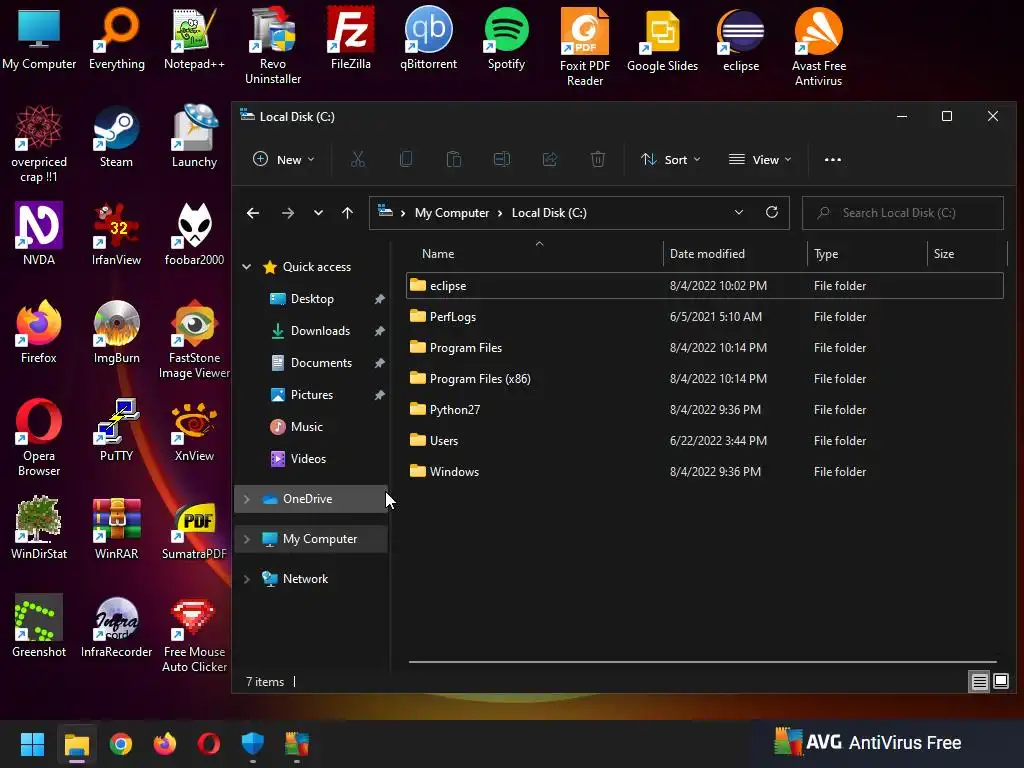The width and height of the screenshot is (1024, 768).
Task: Collapse the Quick access tree node
Action: coord(247,266)
